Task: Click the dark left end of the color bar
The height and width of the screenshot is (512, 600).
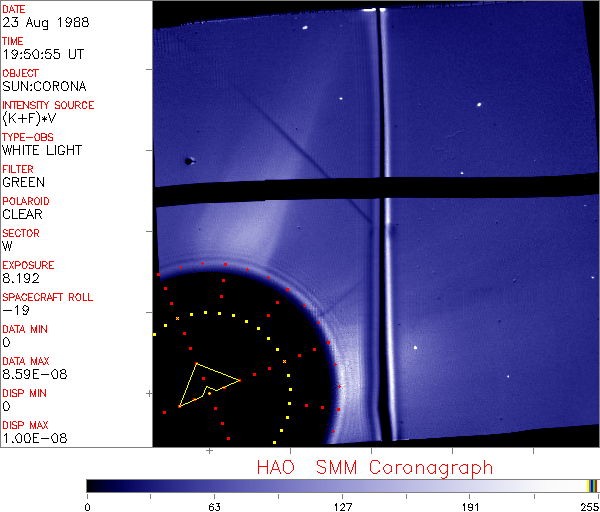Action: click(x=95, y=485)
